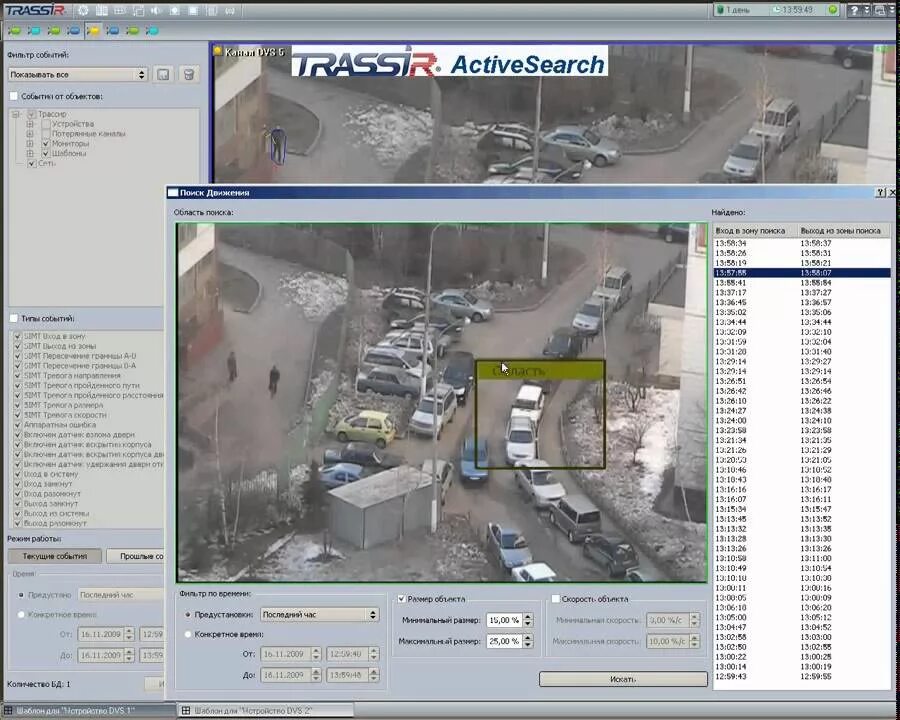Open the 'Последний час' dropdown in left panel
The width and height of the screenshot is (900, 720).
(x=121, y=595)
